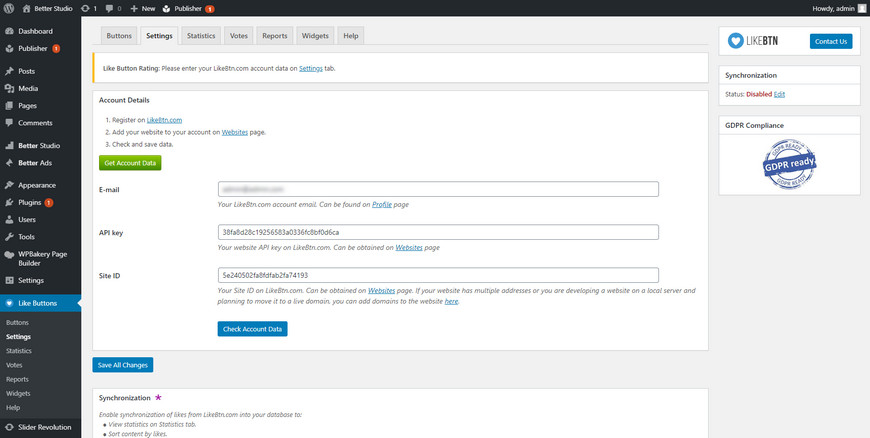Image resolution: width=870 pixels, height=438 pixels.
Task: Open Appearance paintbrush icon
Action: (9, 185)
